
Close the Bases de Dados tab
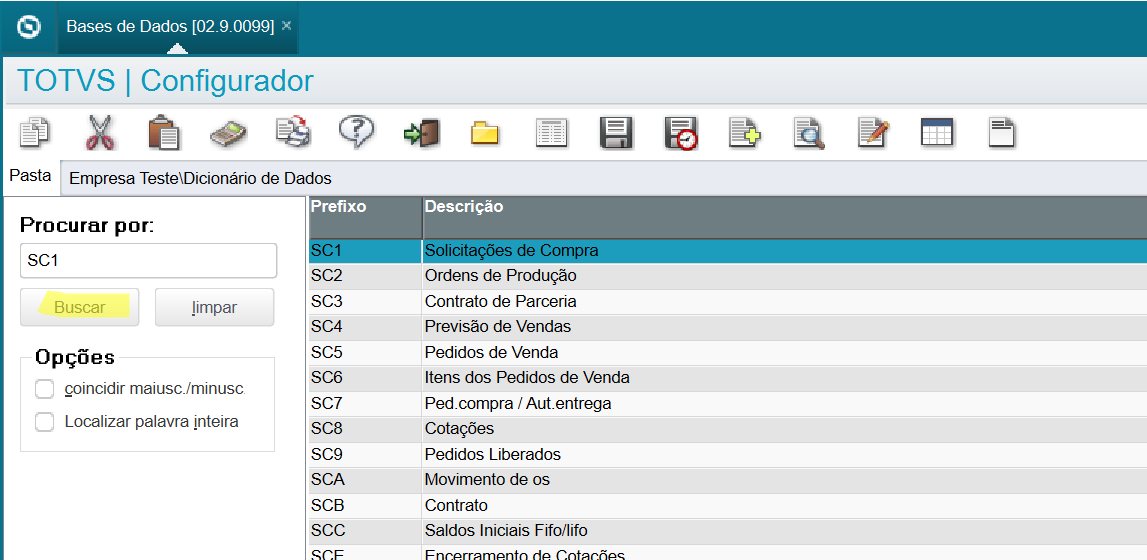point(287,26)
